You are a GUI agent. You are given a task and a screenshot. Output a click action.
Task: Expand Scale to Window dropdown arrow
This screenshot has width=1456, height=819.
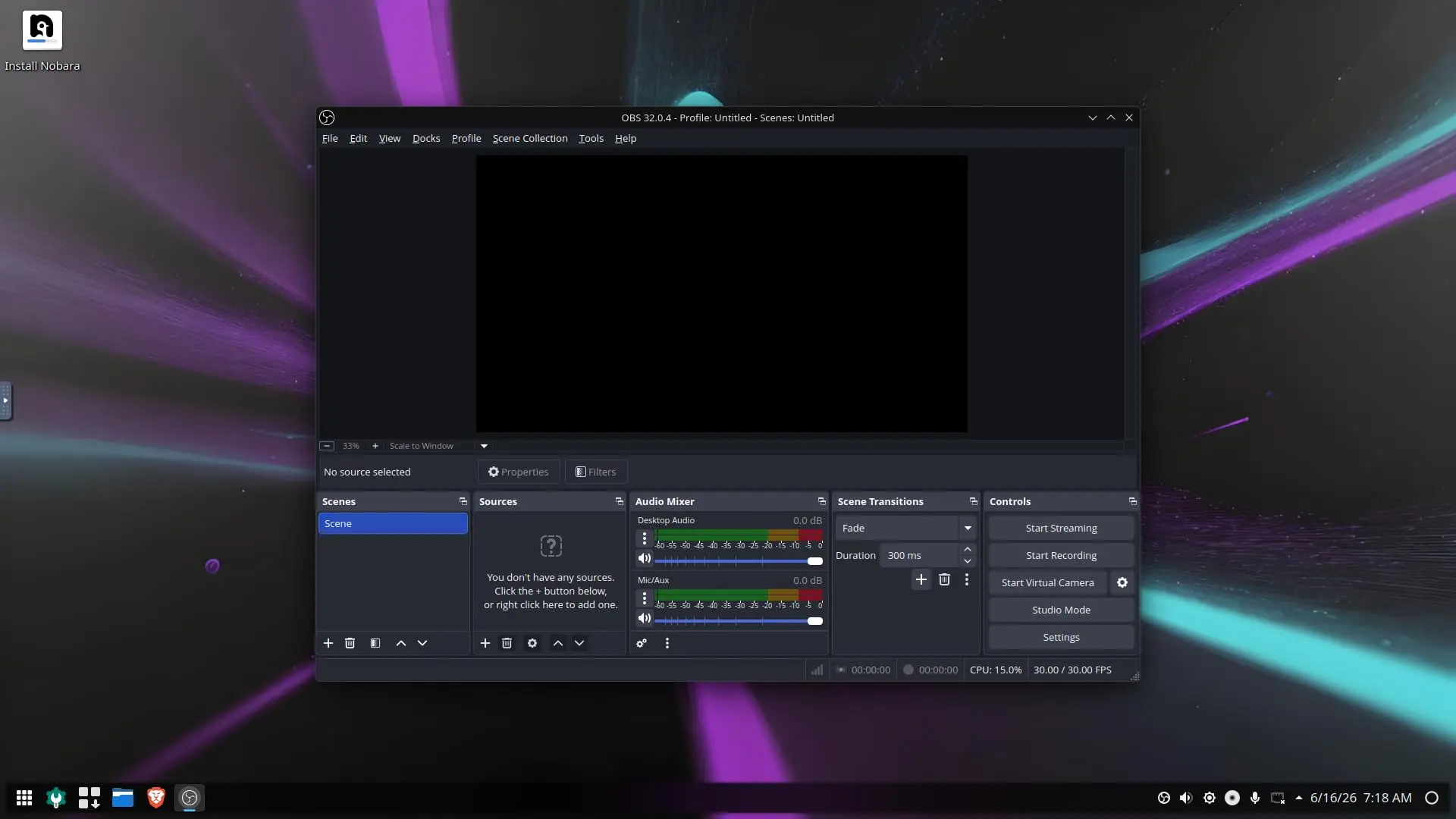coord(484,446)
